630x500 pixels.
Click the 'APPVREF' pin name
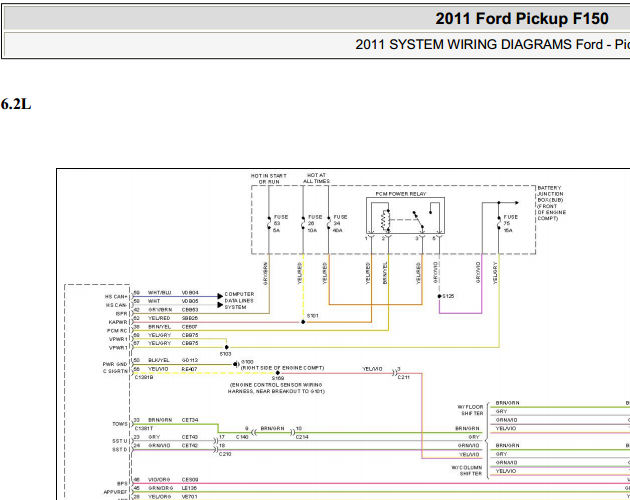(x=115, y=492)
